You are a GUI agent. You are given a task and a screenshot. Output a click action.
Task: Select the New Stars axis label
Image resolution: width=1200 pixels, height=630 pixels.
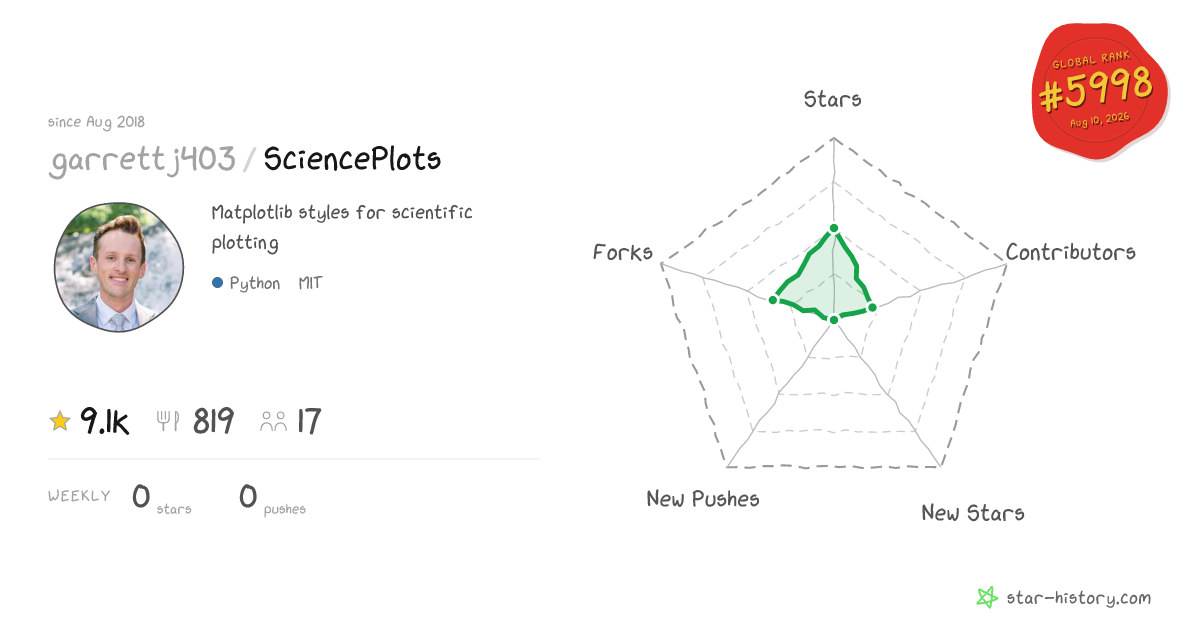point(973,513)
